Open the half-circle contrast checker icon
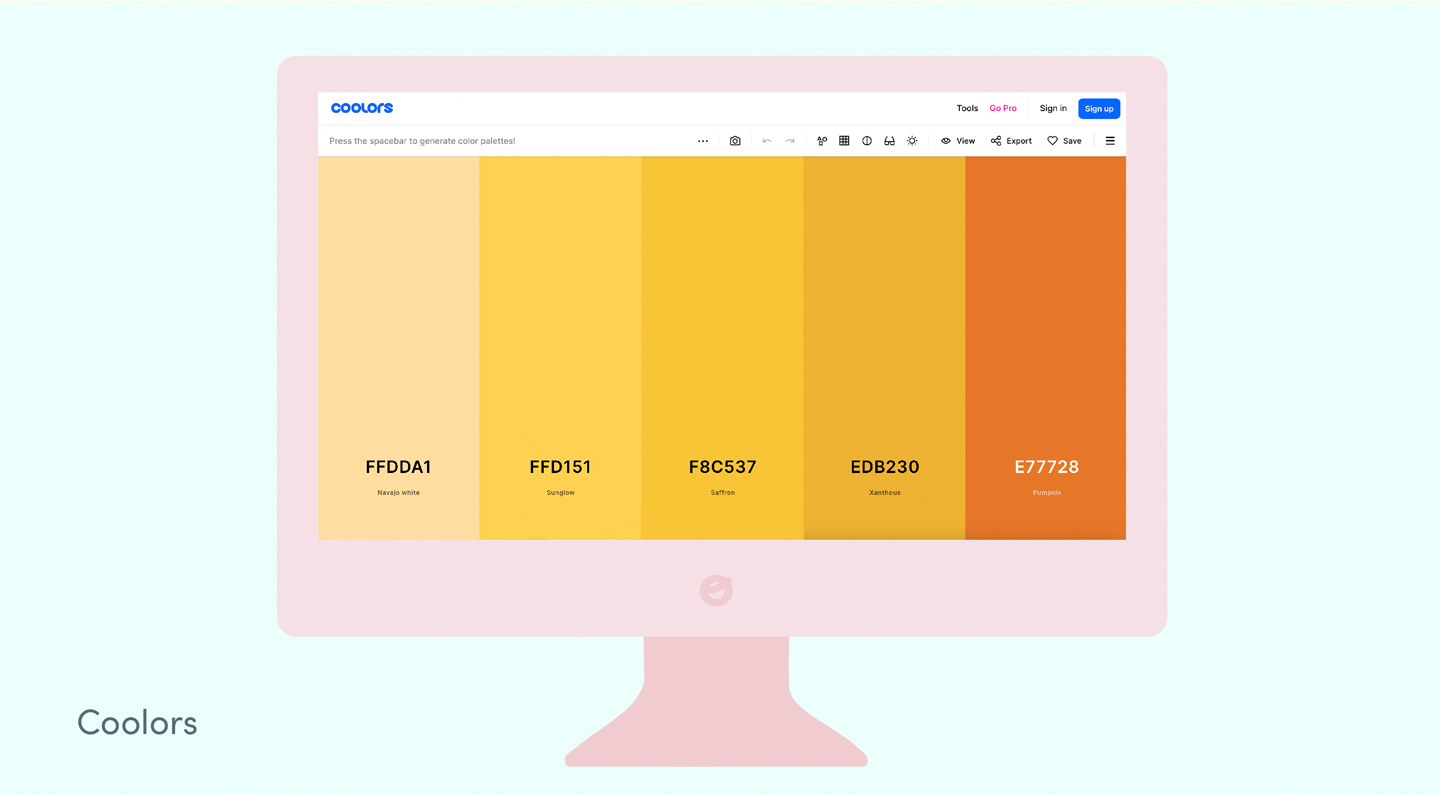This screenshot has height=795, width=1440. tap(867, 141)
